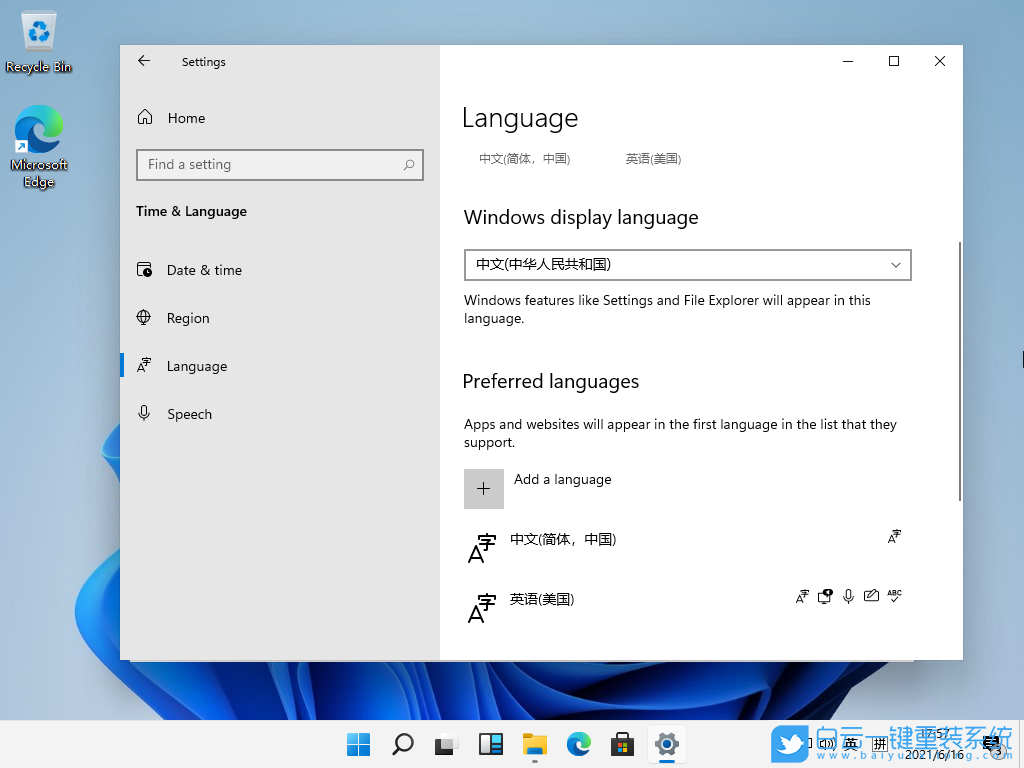Launch Microsoft Edge from the taskbar
This screenshot has width=1024, height=768.
pyautogui.click(x=578, y=745)
